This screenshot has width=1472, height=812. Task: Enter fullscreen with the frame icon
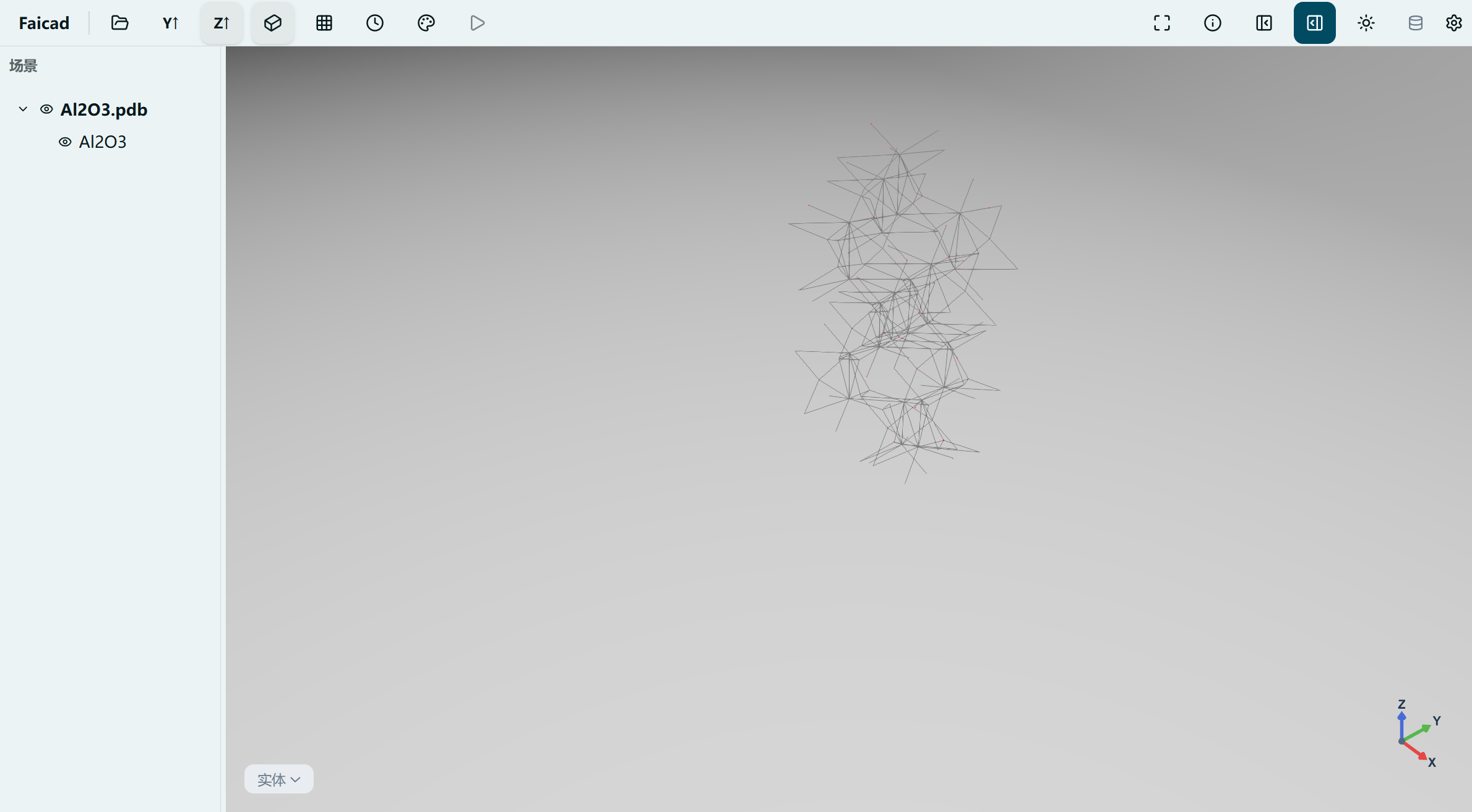coord(1162,23)
